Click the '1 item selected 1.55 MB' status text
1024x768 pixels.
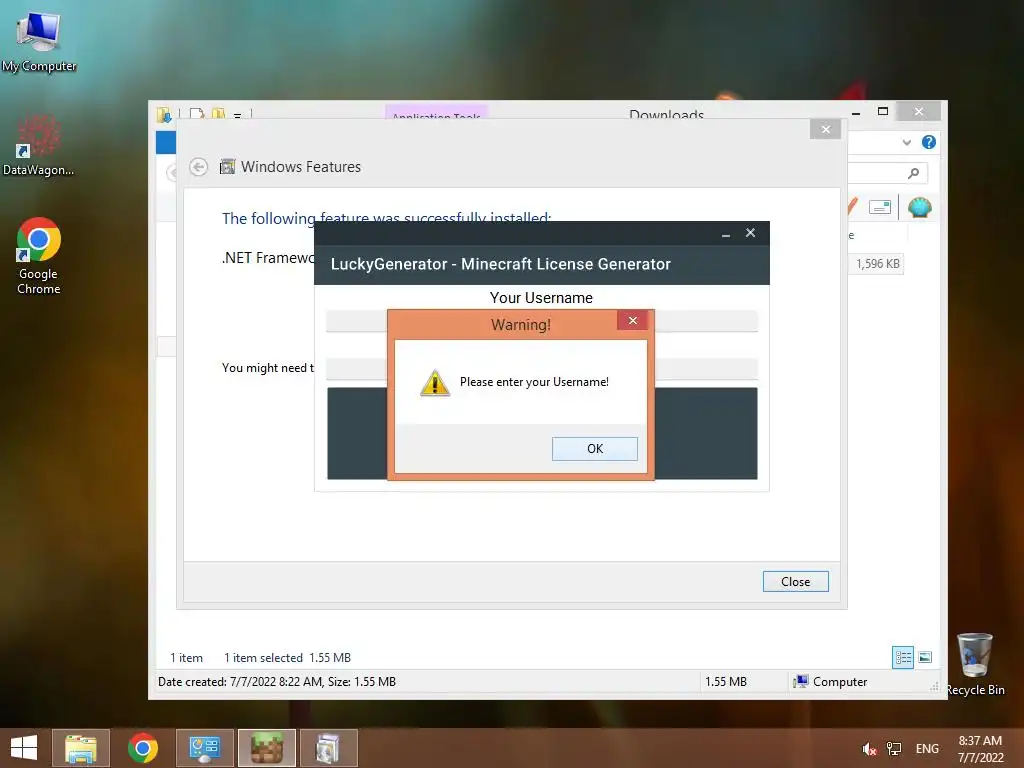(287, 658)
